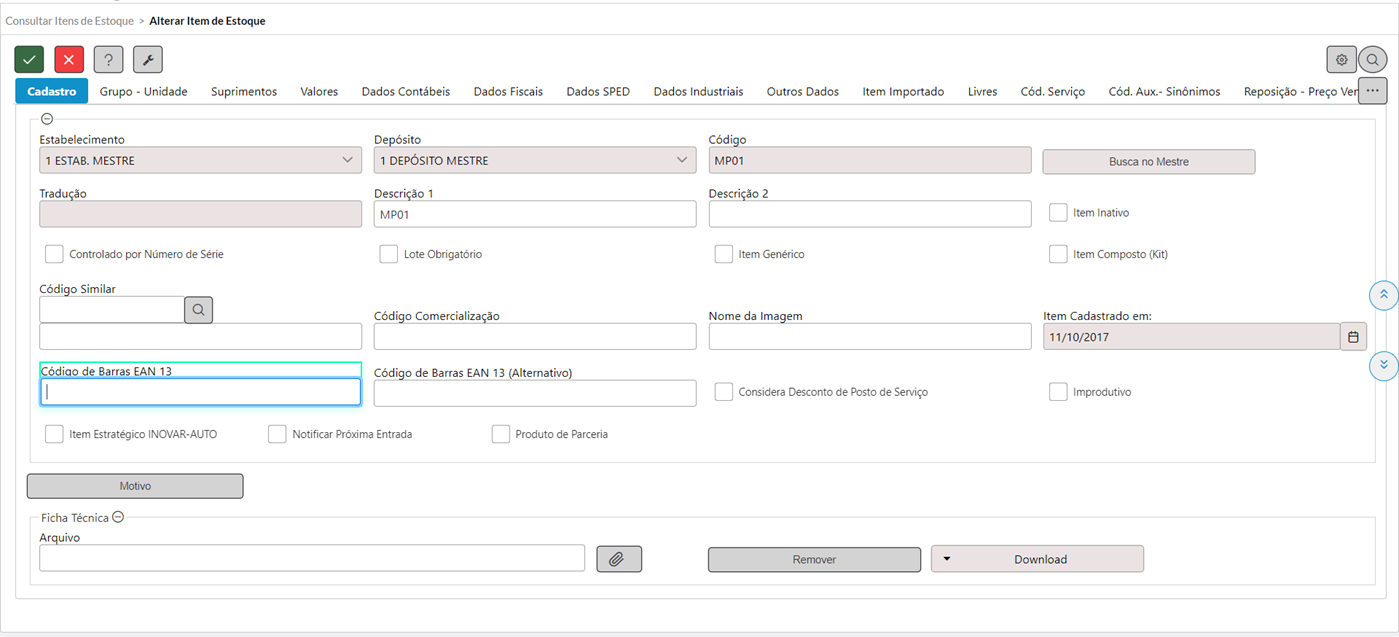Expand the Download dropdown button
This screenshot has width=1399, height=637.
coord(1037,559)
